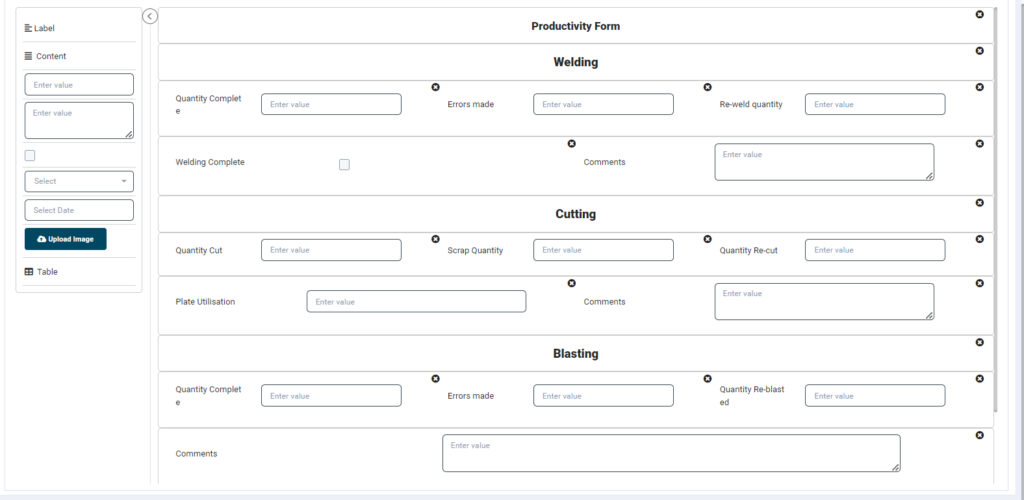1024x500 pixels.
Task: Remove Scrap Quantity field via its X icon
Action: (707, 240)
